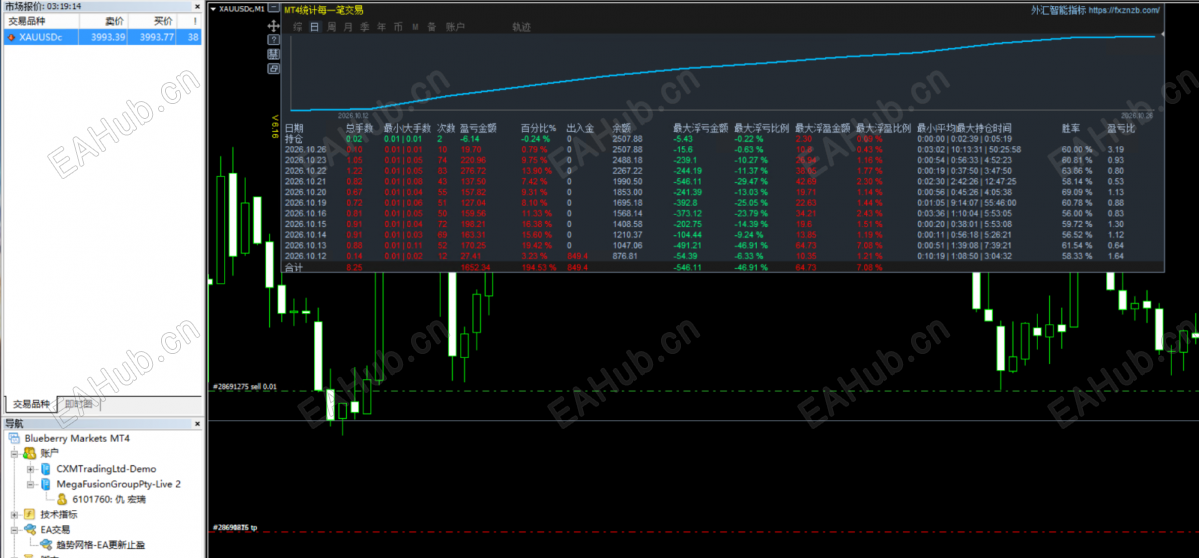1199x558 pixels.
Task: Open the https://fxznzb.com/ link
Action: [1123, 10]
